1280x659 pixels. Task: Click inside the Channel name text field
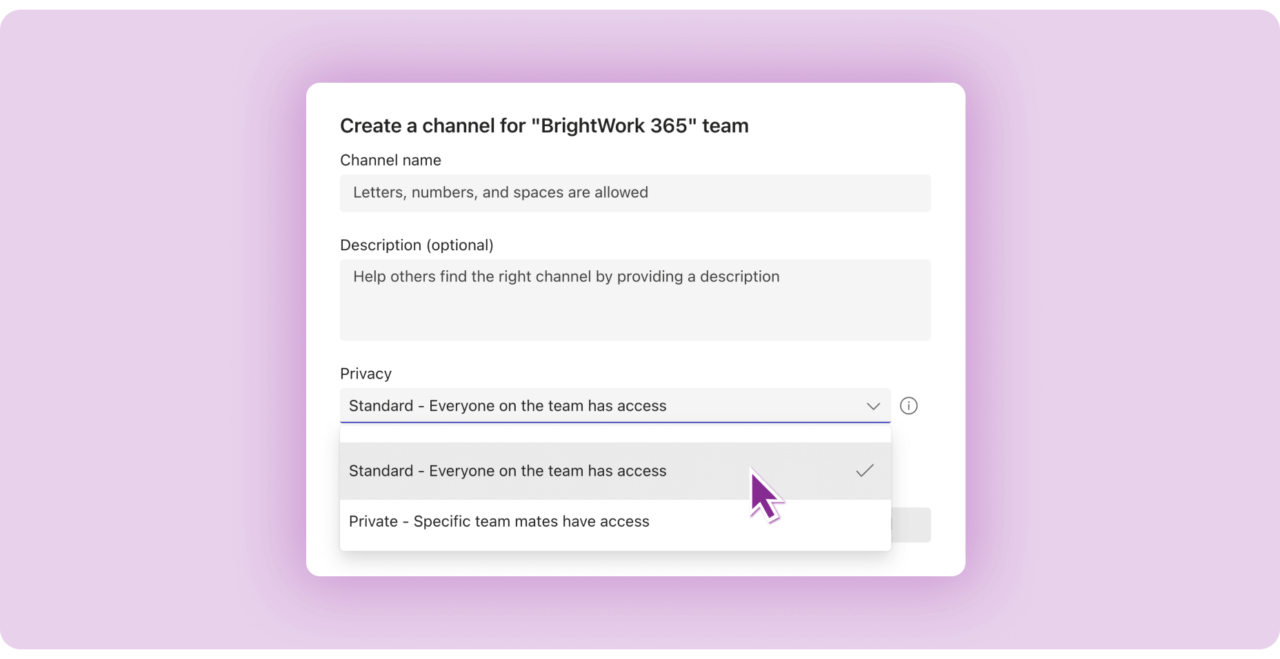[x=635, y=192]
